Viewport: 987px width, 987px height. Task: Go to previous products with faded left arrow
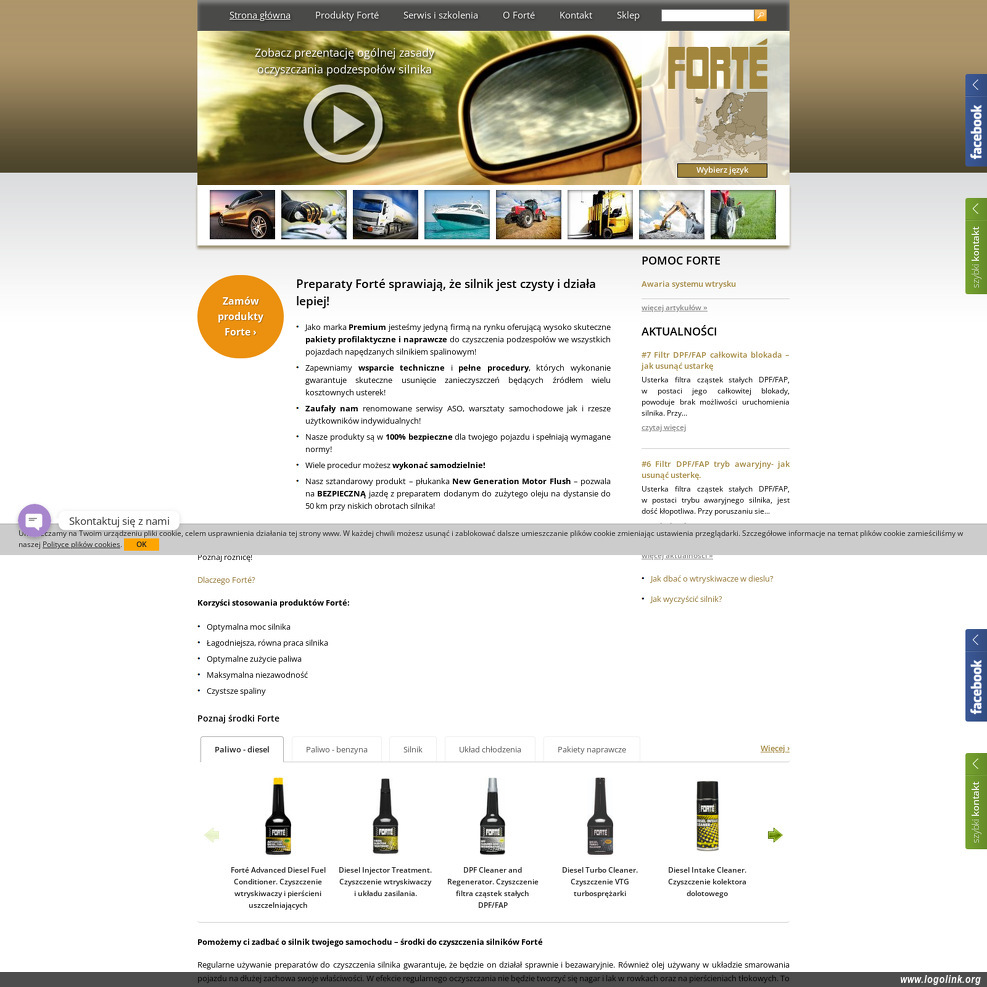click(212, 835)
